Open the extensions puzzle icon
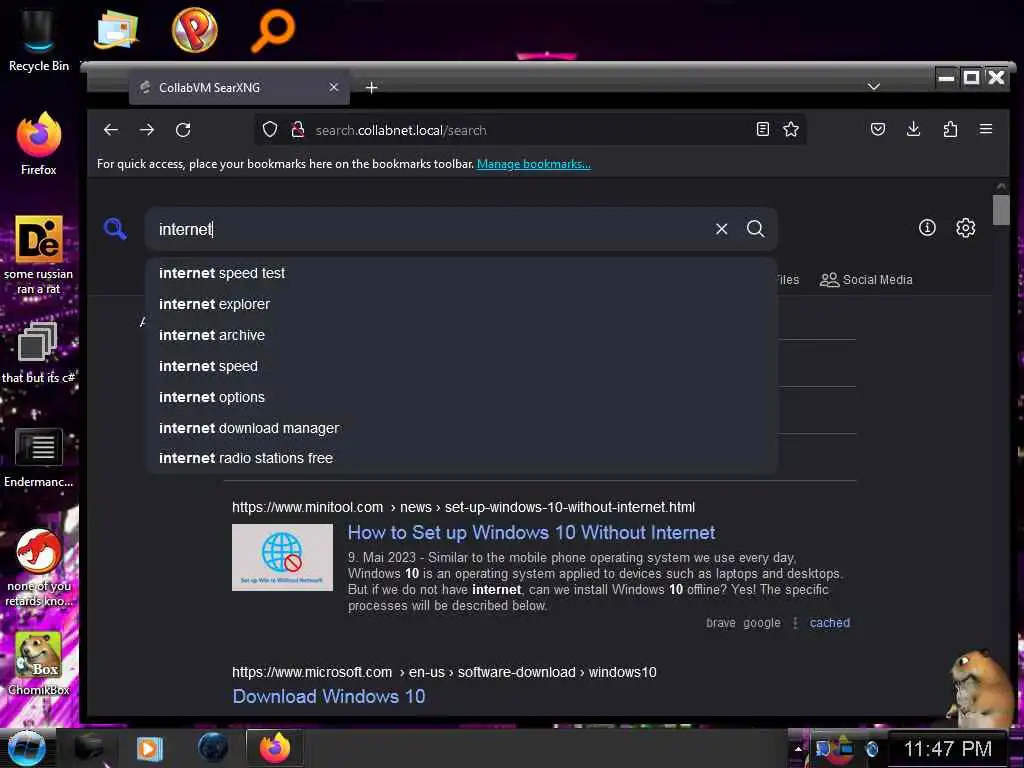The image size is (1024, 768). tap(950, 129)
